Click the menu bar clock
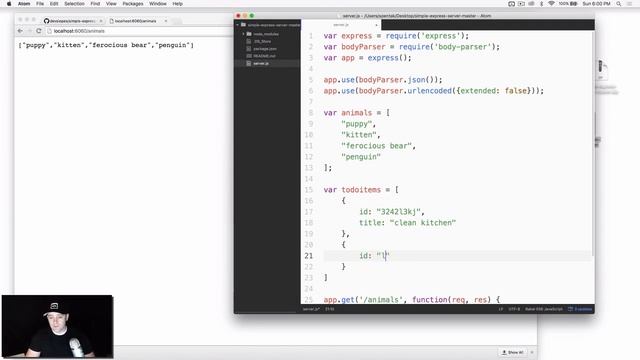Screen dimensions: 640x360 pyautogui.click(x=596, y=4)
